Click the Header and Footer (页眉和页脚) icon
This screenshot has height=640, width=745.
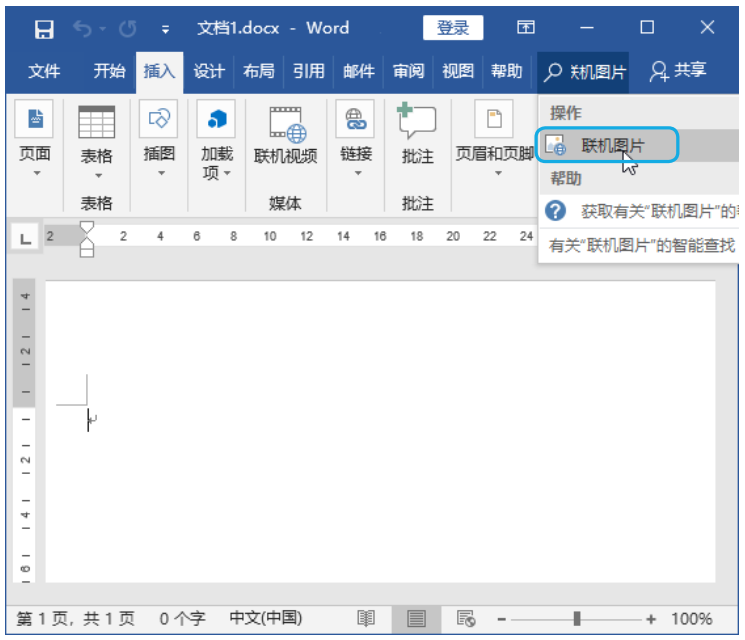[x=494, y=134]
